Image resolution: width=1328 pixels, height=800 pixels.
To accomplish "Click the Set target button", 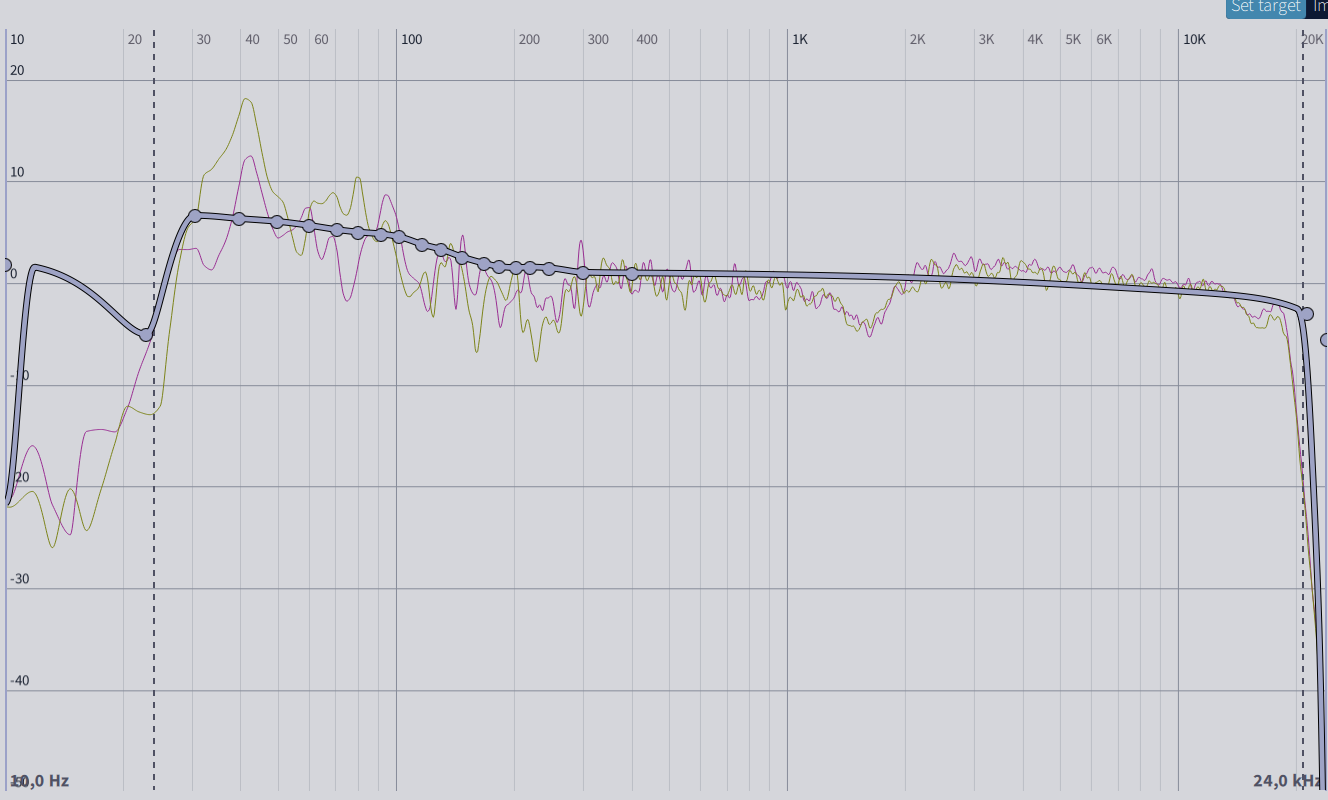I will coord(1265,7).
